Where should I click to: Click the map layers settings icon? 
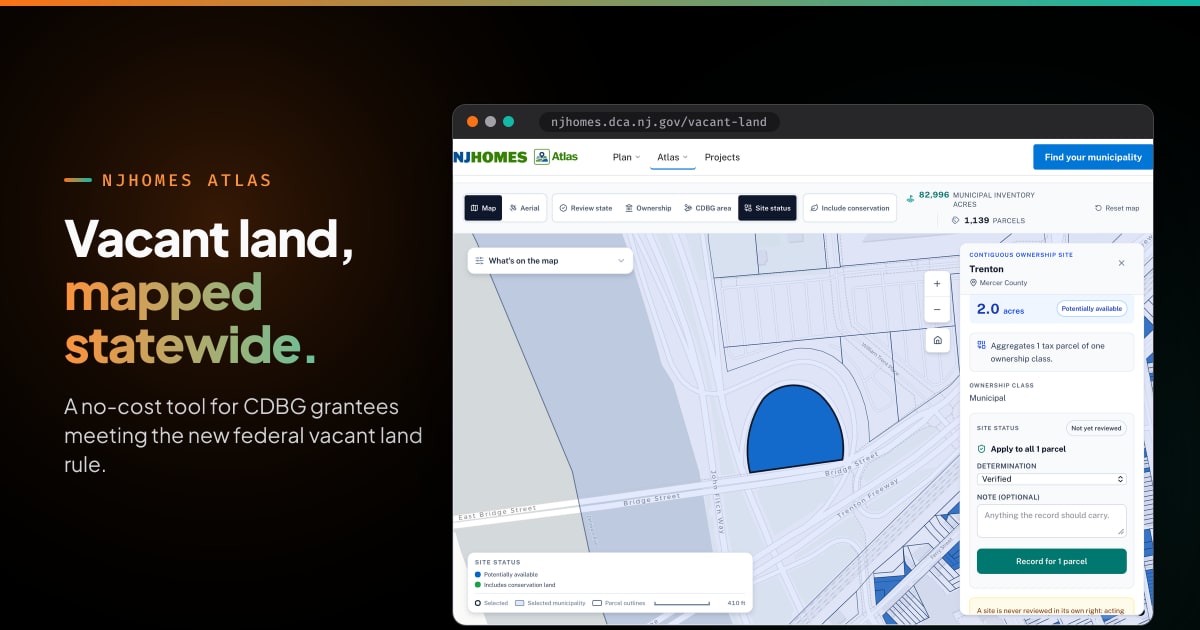(480, 261)
